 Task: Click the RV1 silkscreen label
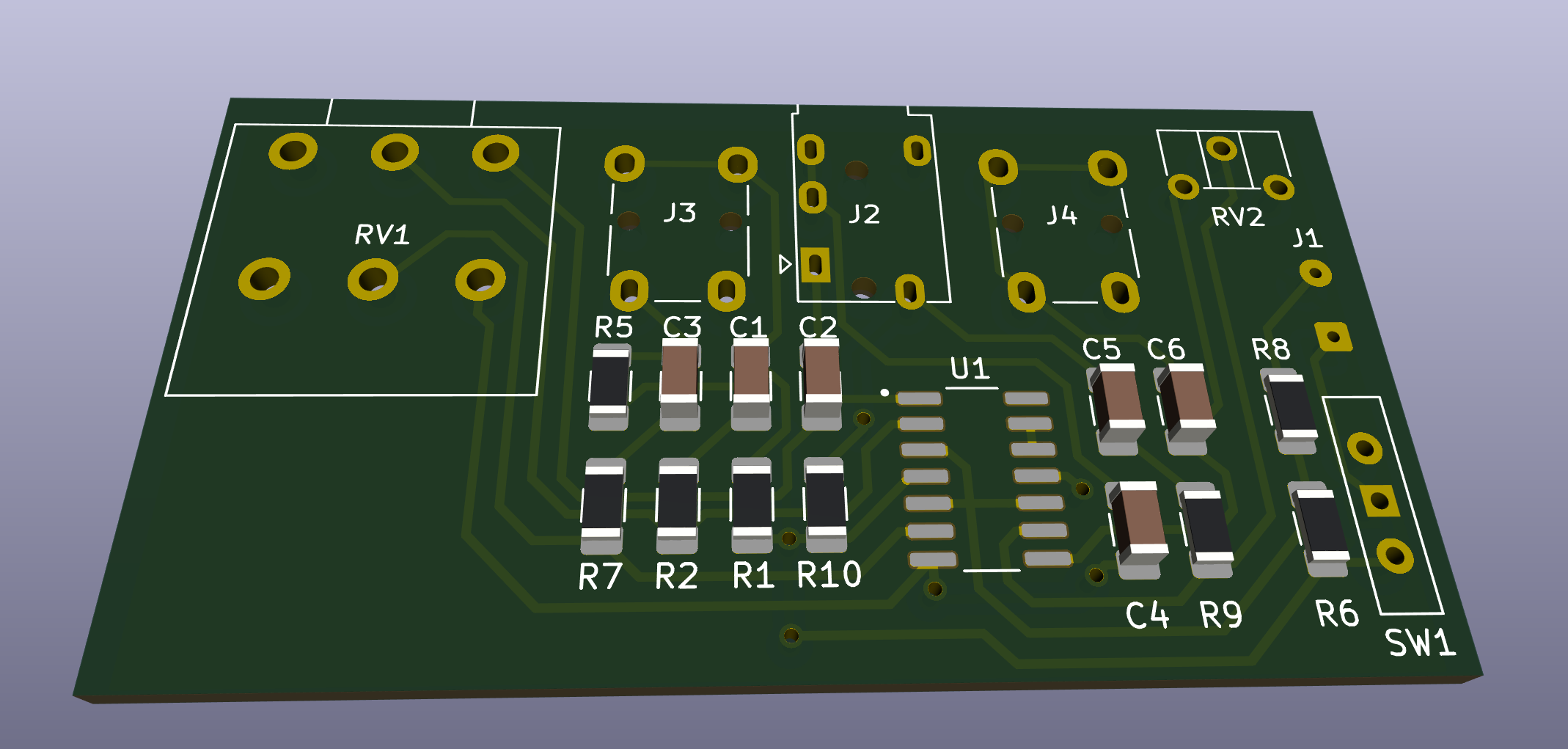382,235
